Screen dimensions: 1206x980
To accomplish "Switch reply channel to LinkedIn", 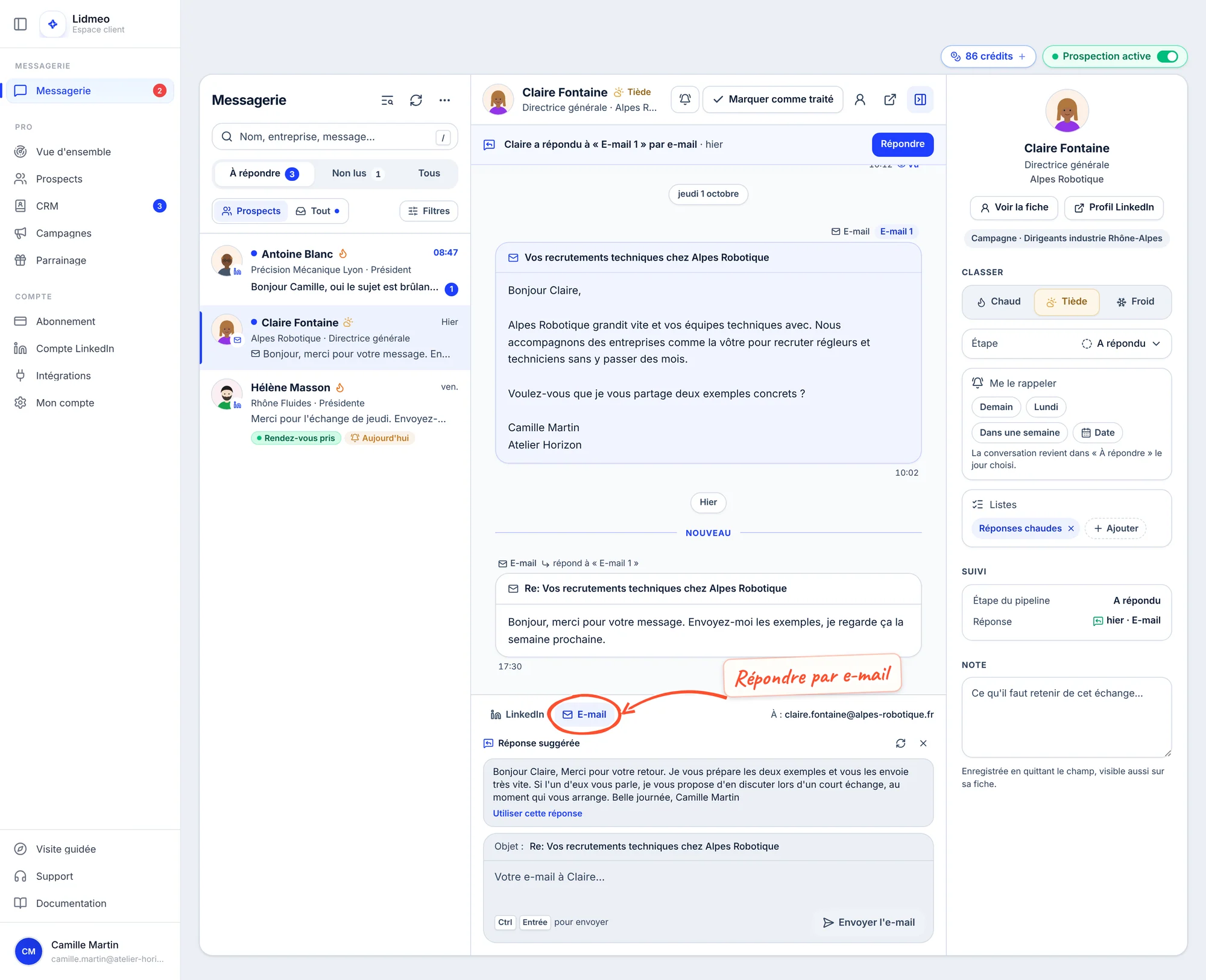I will 517,714.
